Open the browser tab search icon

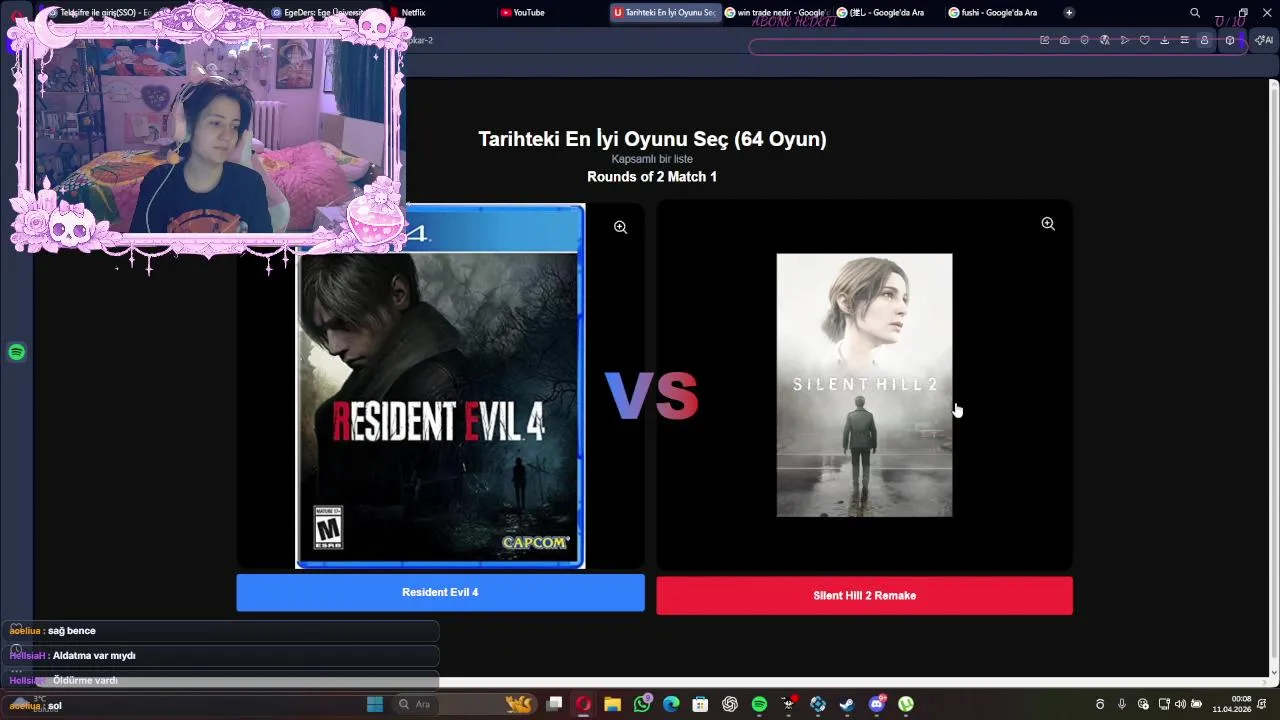point(1195,13)
